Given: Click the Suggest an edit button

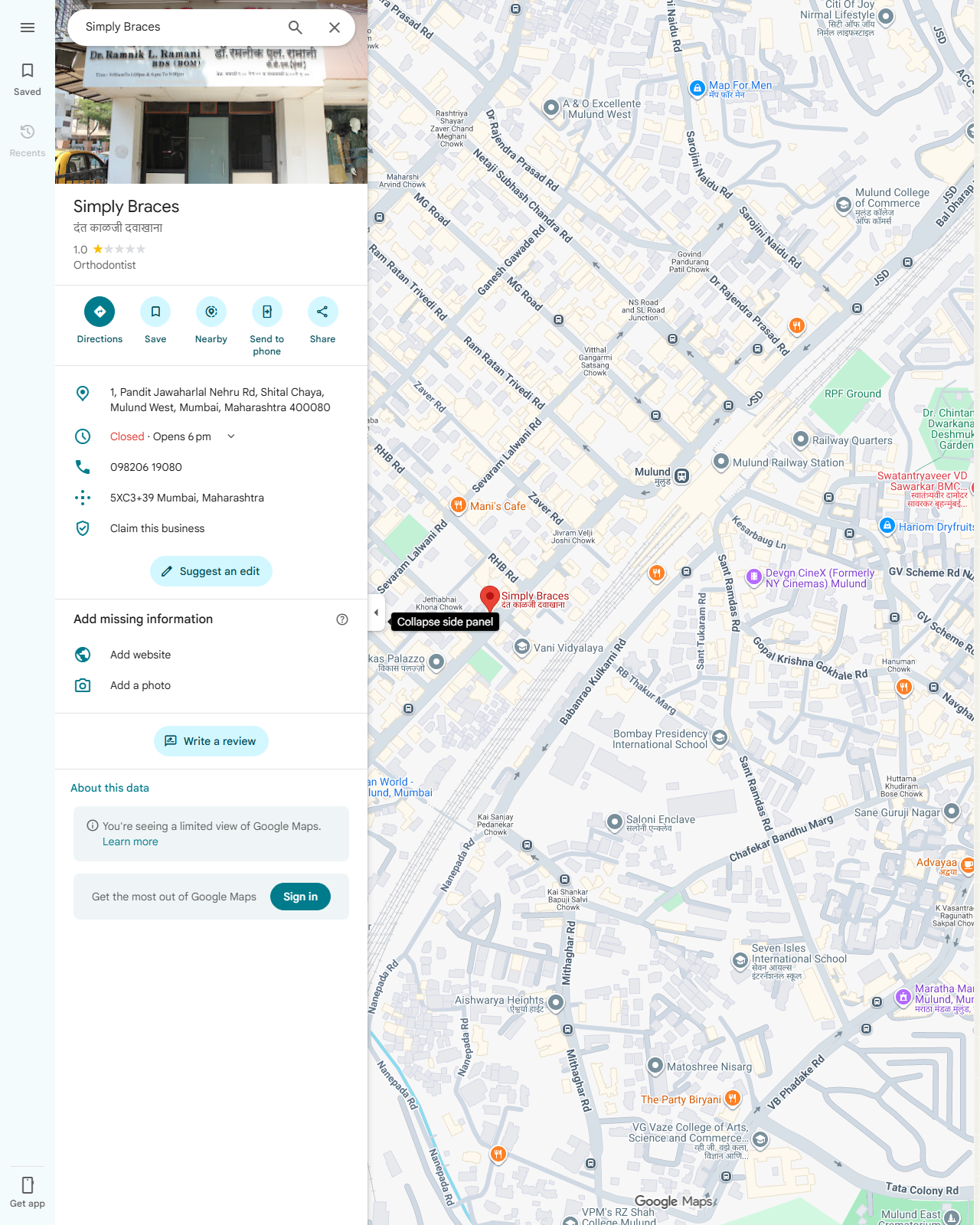Looking at the screenshot, I should 211,571.
